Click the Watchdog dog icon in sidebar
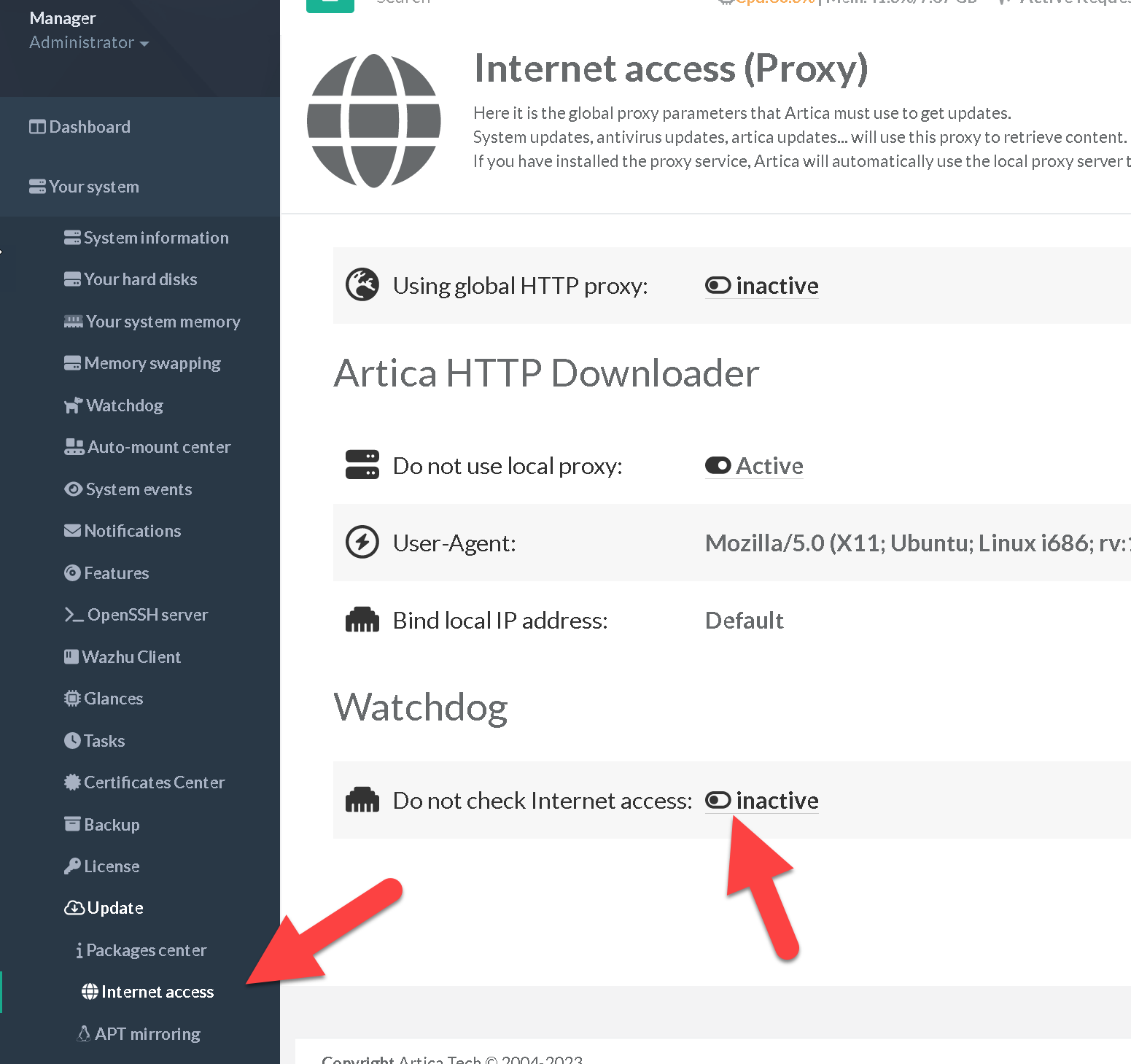Image resolution: width=1131 pixels, height=1064 pixels. click(73, 405)
